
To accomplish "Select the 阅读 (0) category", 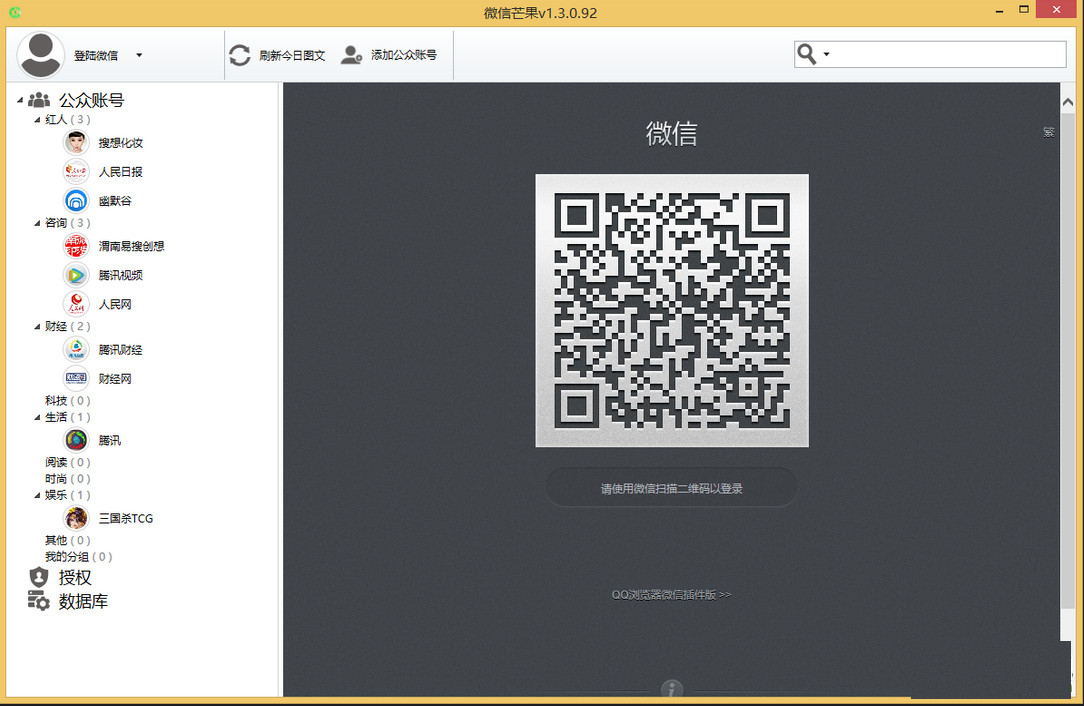I will (x=68, y=462).
